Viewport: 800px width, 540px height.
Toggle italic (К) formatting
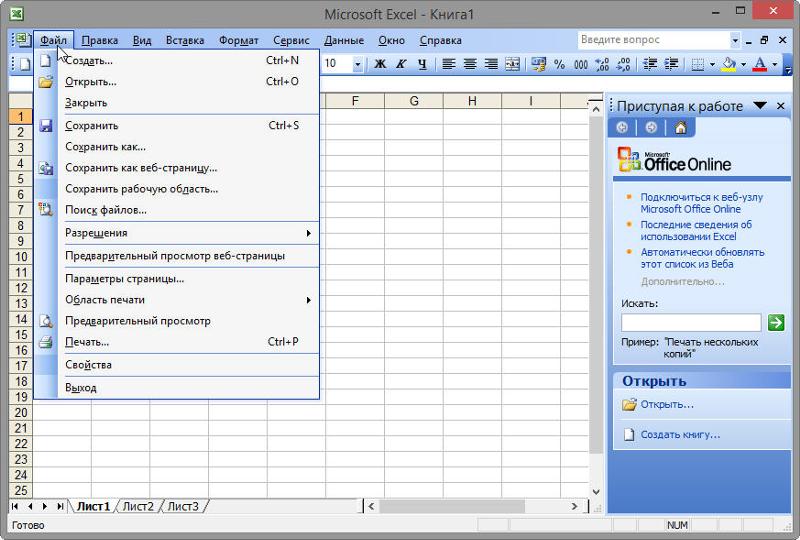click(401, 64)
